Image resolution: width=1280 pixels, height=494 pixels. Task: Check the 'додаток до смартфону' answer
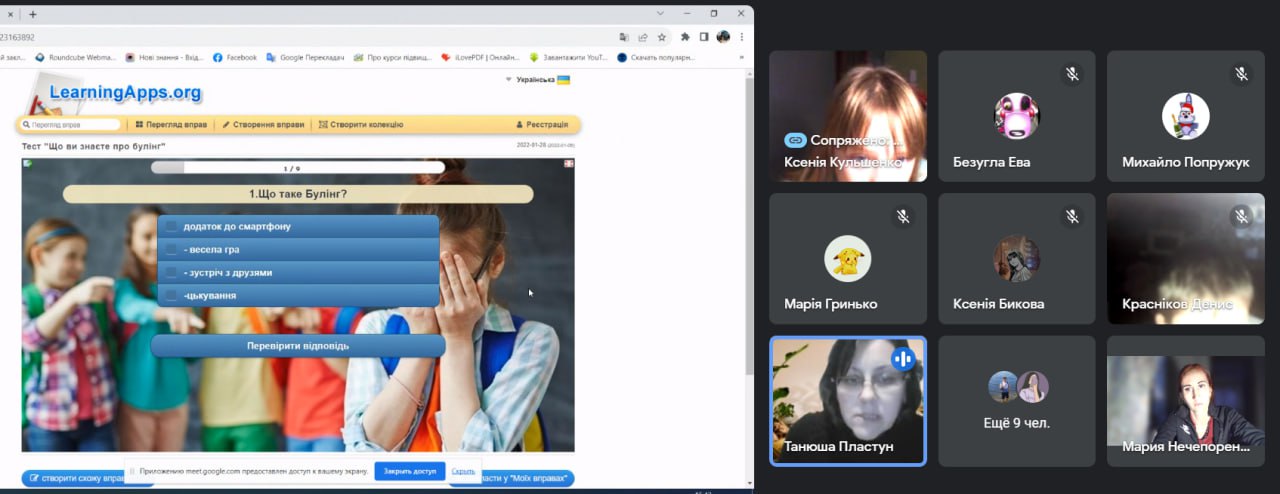coord(172,227)
